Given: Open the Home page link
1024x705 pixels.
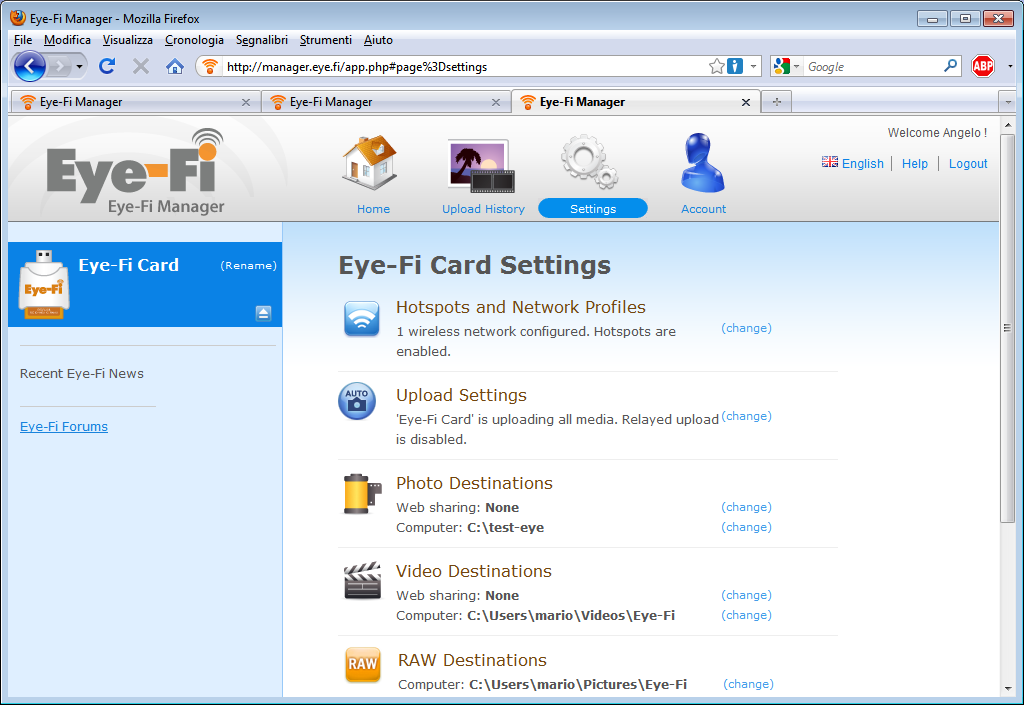Looking at the screenshot, I should pos(373,209).
